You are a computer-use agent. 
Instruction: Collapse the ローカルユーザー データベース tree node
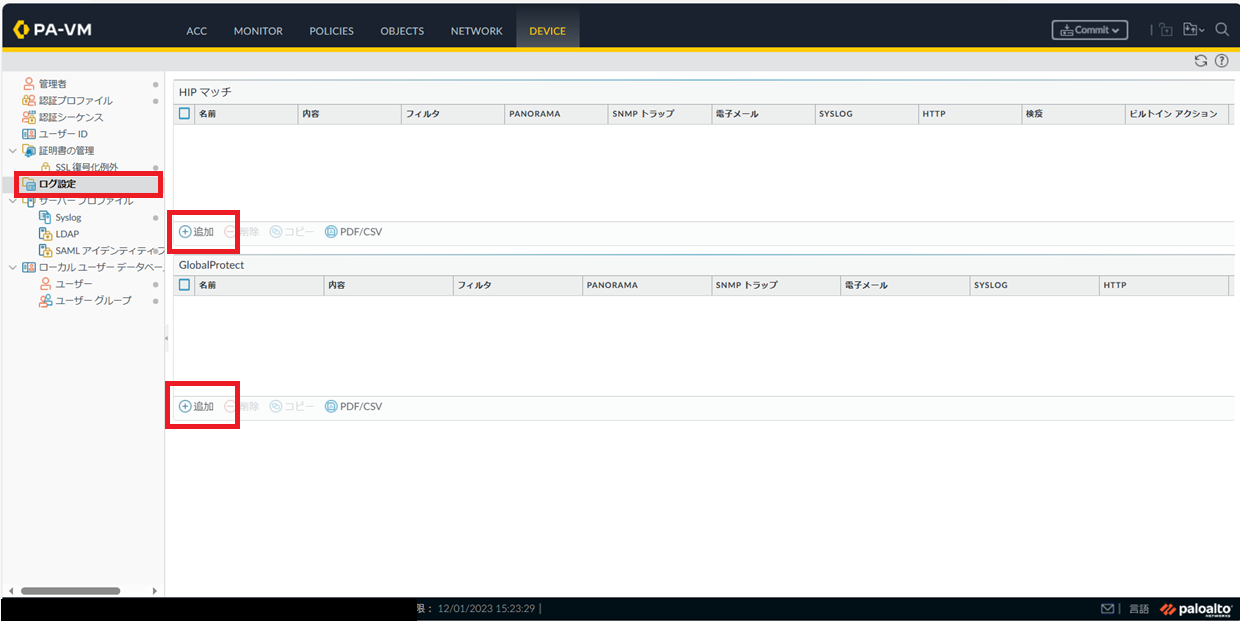click(x=12, y=268)
